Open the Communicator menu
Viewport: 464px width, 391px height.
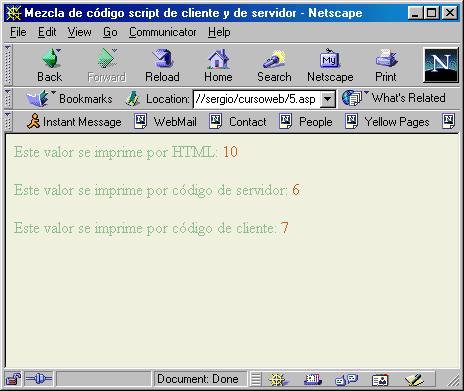coord(163,32)
